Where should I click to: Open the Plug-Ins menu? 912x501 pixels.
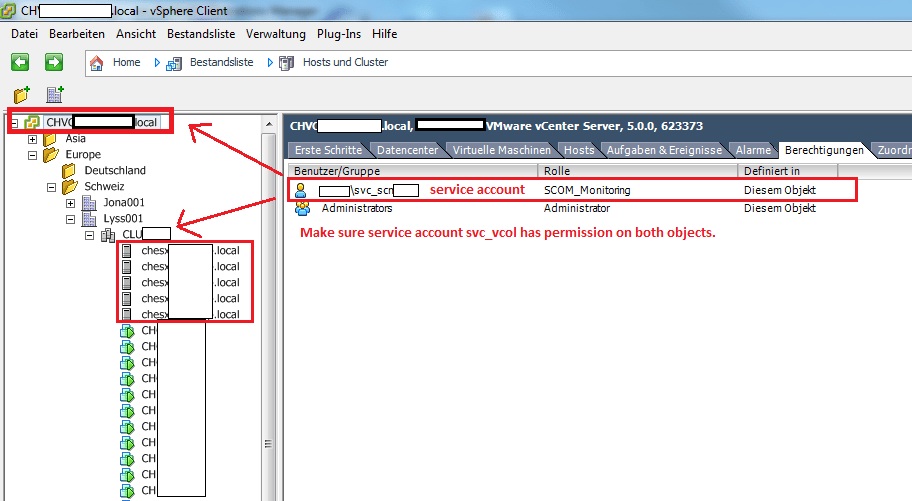pos(339,34)
